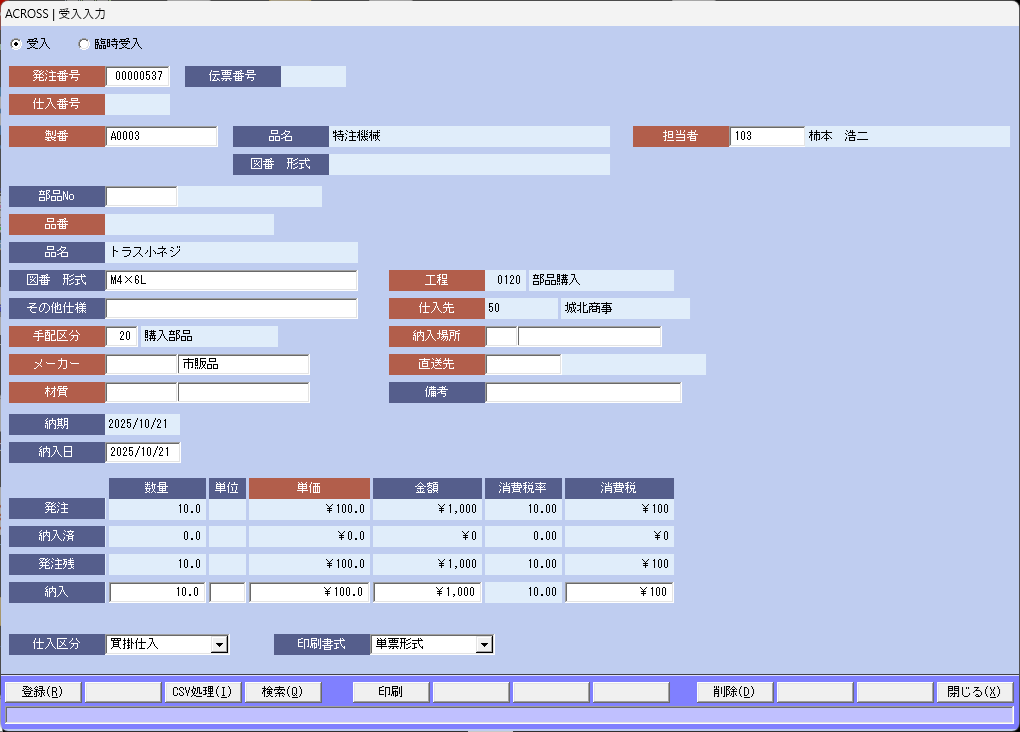Click the 印刷 button

(390, 692)
